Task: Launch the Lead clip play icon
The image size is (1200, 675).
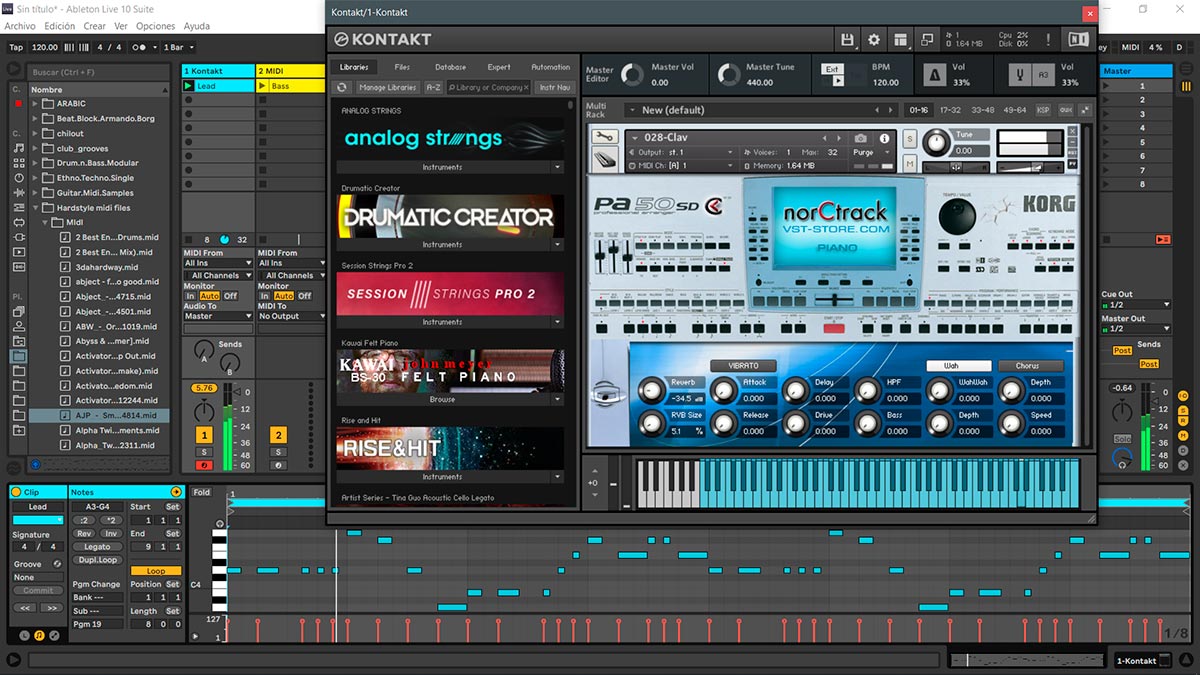Action: click(188, 86)
